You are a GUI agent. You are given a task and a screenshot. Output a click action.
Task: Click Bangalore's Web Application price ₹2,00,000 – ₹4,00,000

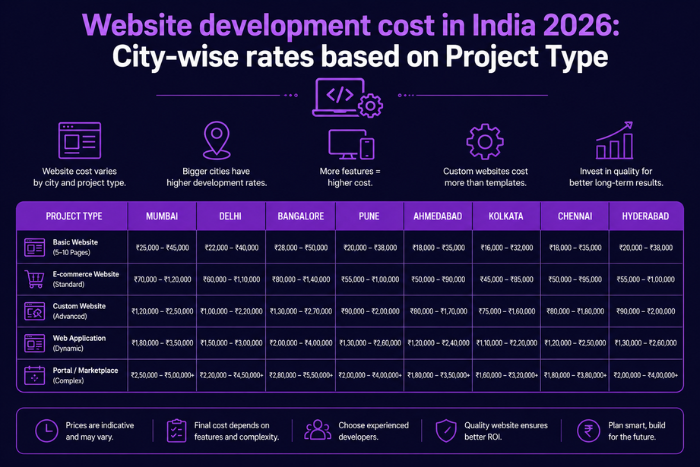301,343
